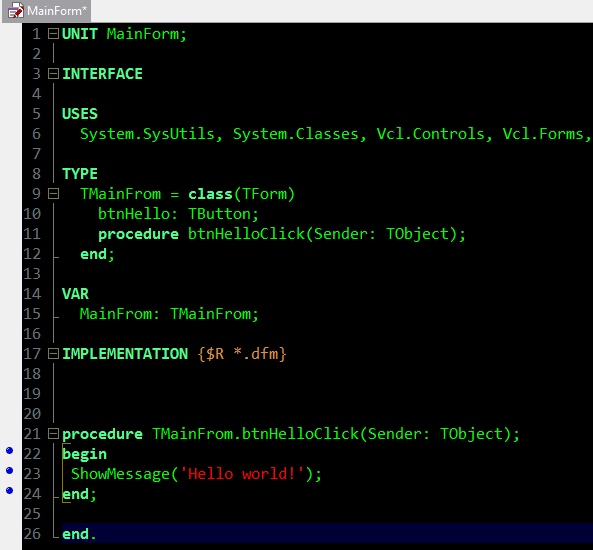Screen dimensions: 593x550
Task: Click line number 1 in gutter
Action: (36, 34)
